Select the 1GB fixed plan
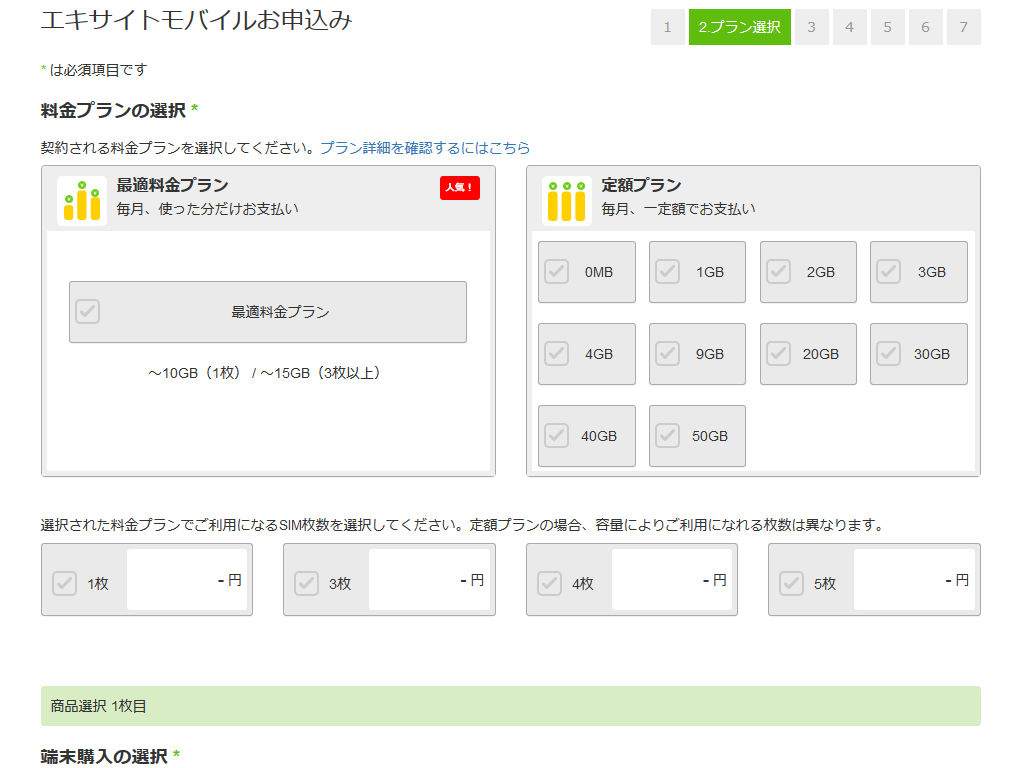This screenshot has width=1024, height=768. tap(697, 272)
